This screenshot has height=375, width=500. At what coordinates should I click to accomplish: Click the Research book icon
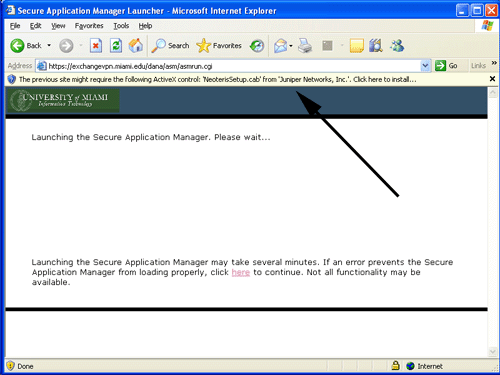(x=376, y=46)
